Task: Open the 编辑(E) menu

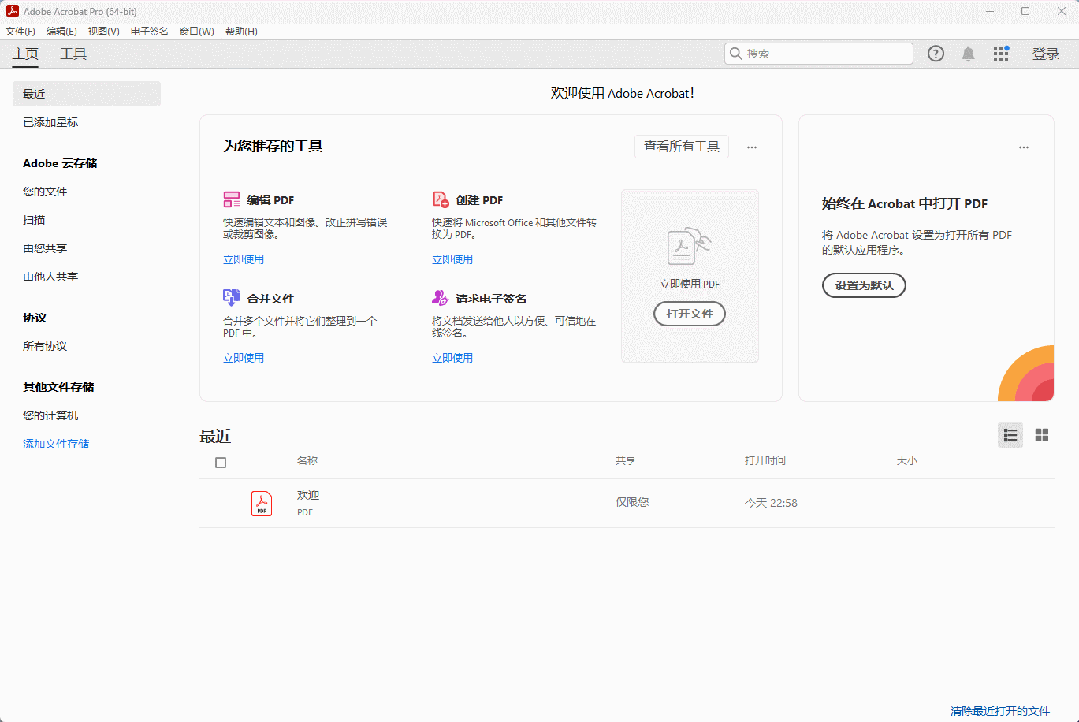Action: pyautogui.click(x=61, y=31)
